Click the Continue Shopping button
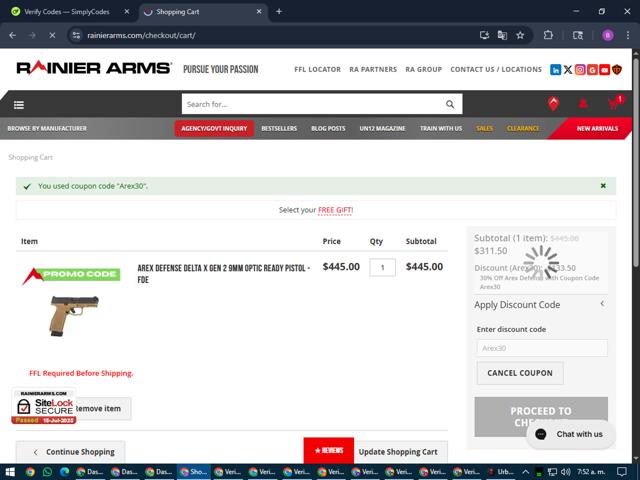This screenshot has width=640, height=480. click(x=71, y=452)
